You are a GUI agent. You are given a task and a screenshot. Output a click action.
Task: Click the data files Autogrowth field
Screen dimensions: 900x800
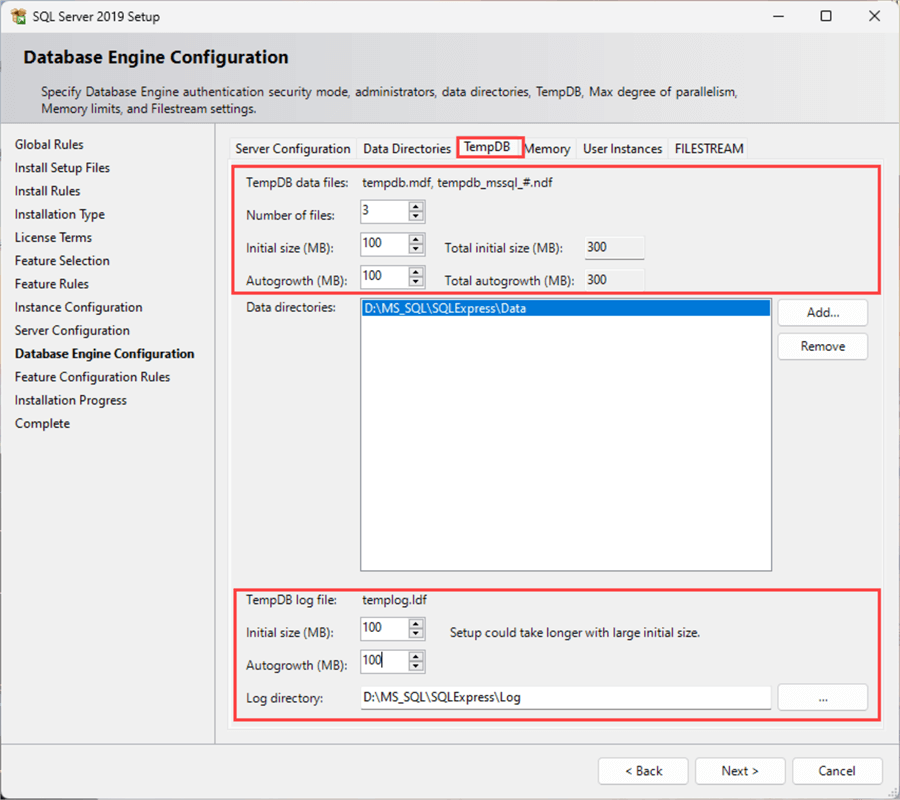385,277
